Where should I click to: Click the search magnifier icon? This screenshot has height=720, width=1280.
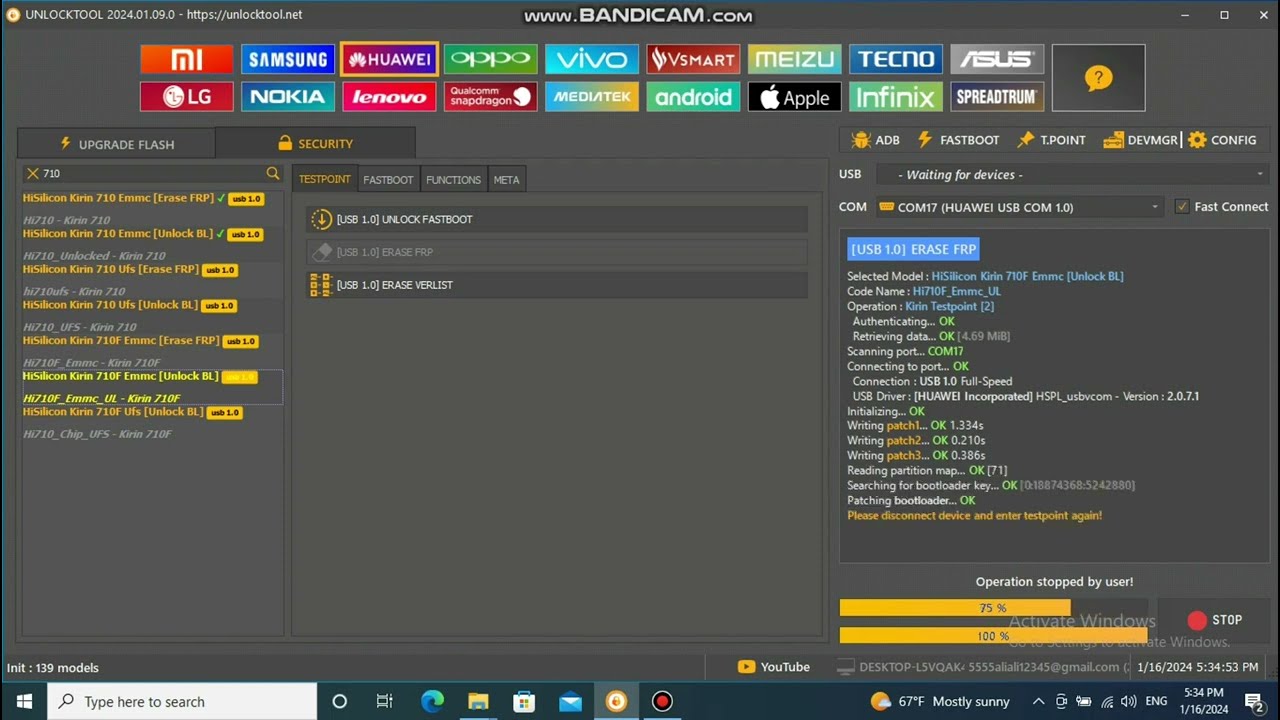(x=273, y=173)
